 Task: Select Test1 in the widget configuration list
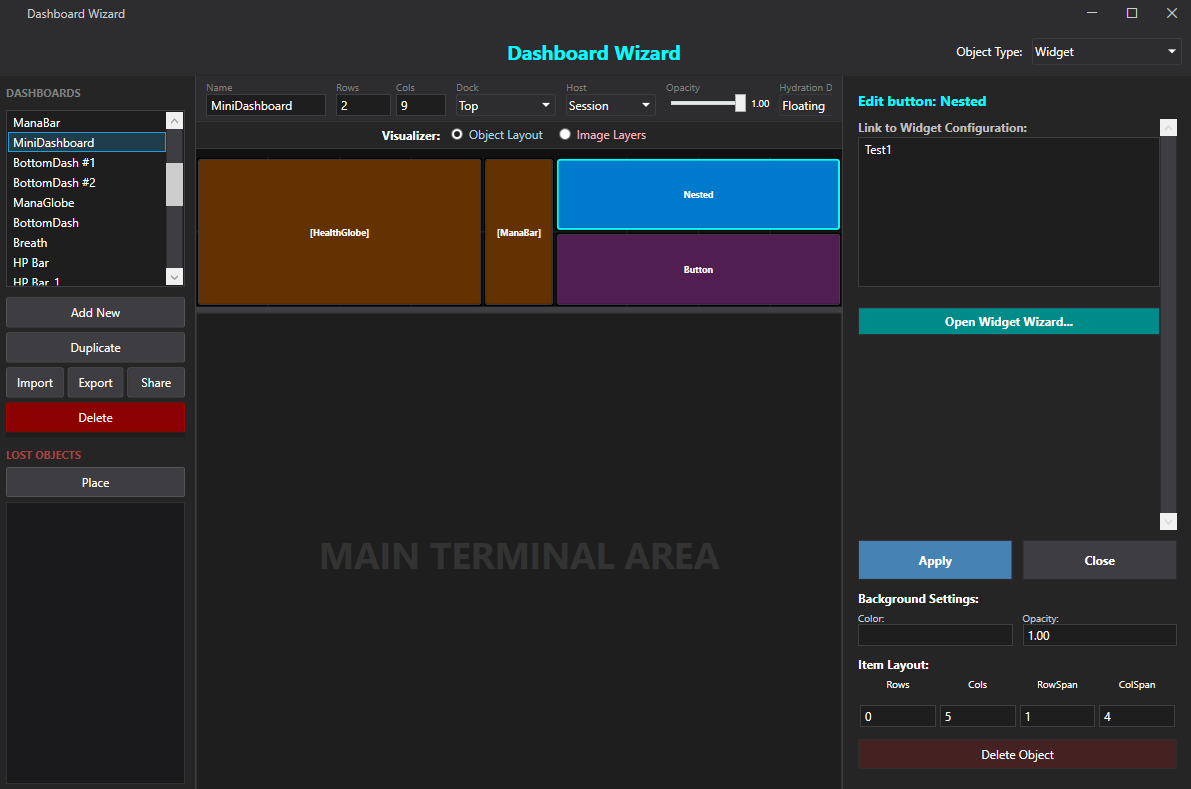pos(1009,150)
